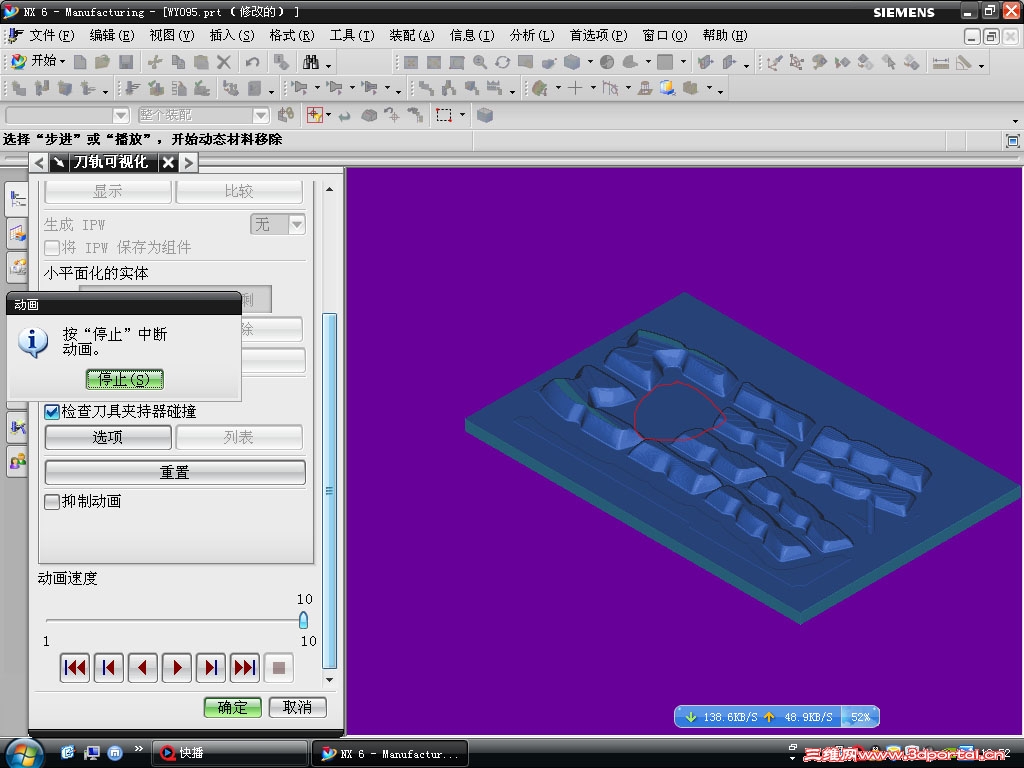Viewport: 1024px width, 768px height.
Task: Click the Windows Start orb
Action: 24,753
